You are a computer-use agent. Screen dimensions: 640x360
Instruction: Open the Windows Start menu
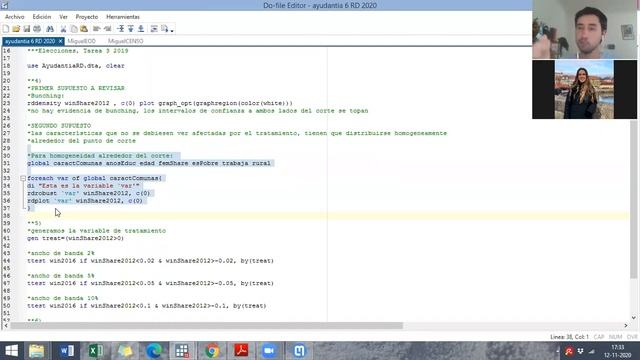click(11, 351)
